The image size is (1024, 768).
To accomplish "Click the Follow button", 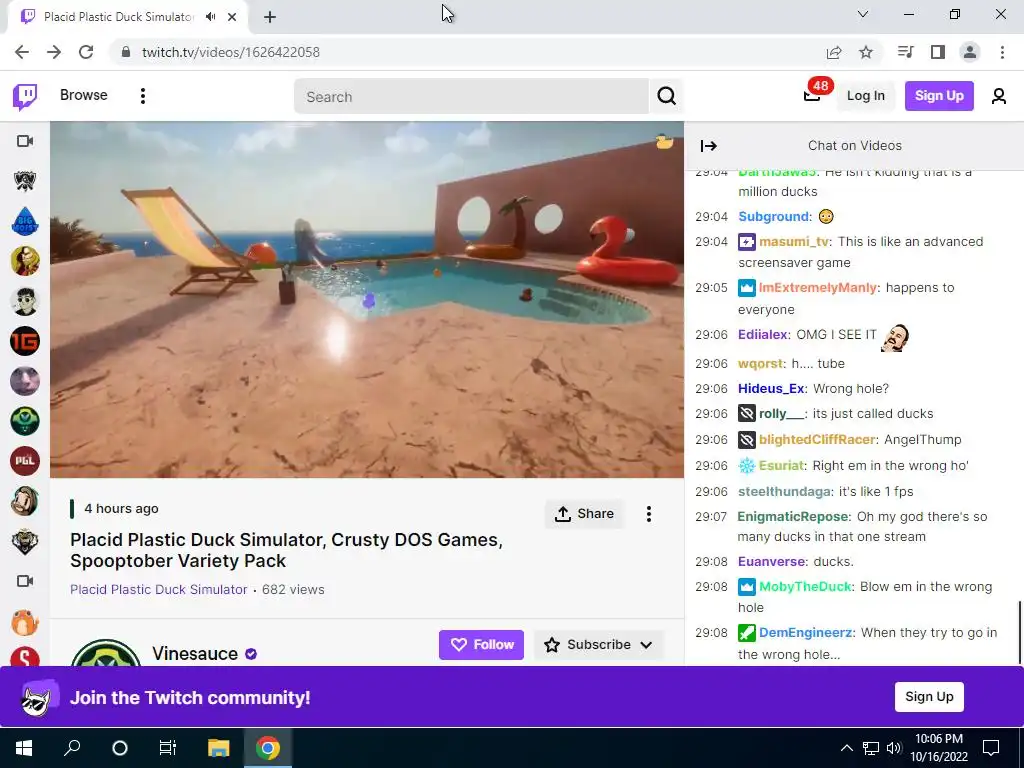I will 481,645.
